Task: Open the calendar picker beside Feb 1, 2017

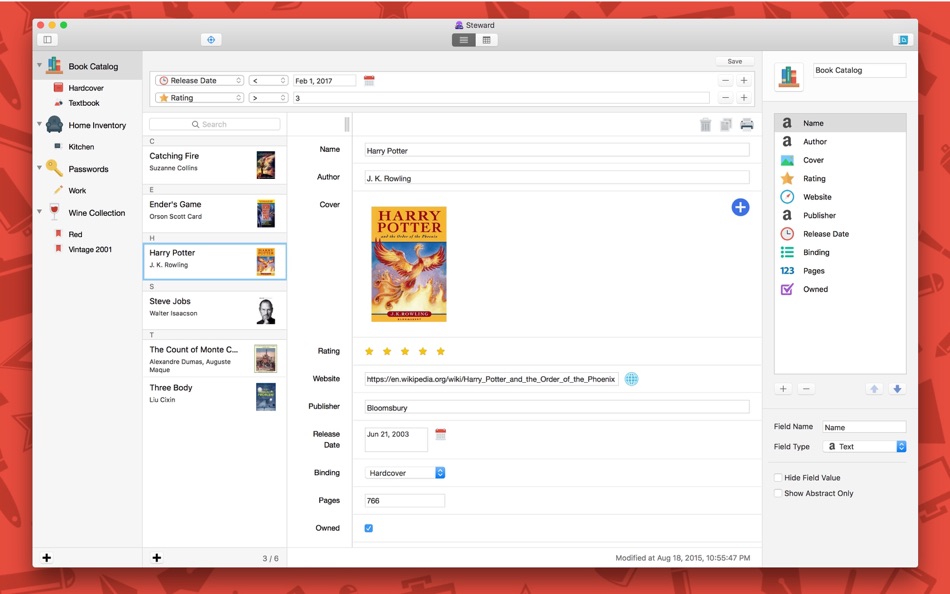Action: 369,81
